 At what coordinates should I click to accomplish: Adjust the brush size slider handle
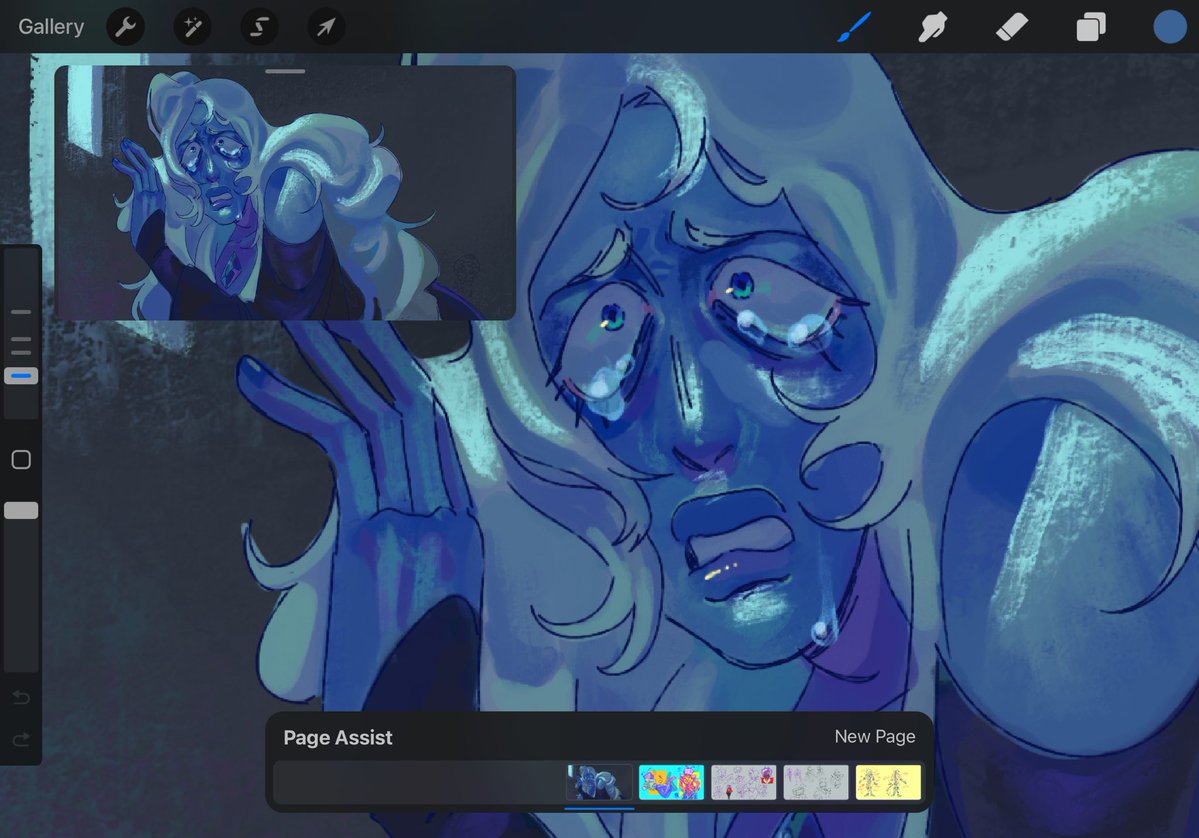pyautogui.click(x=21, y=375)
